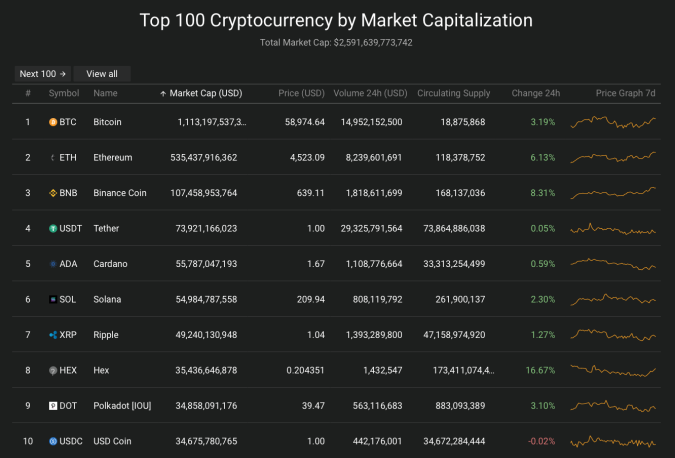Viewport: 675px width, 458px height.
Task: Sort by Circulating Supply column header
Action: (x=453, y=93)
